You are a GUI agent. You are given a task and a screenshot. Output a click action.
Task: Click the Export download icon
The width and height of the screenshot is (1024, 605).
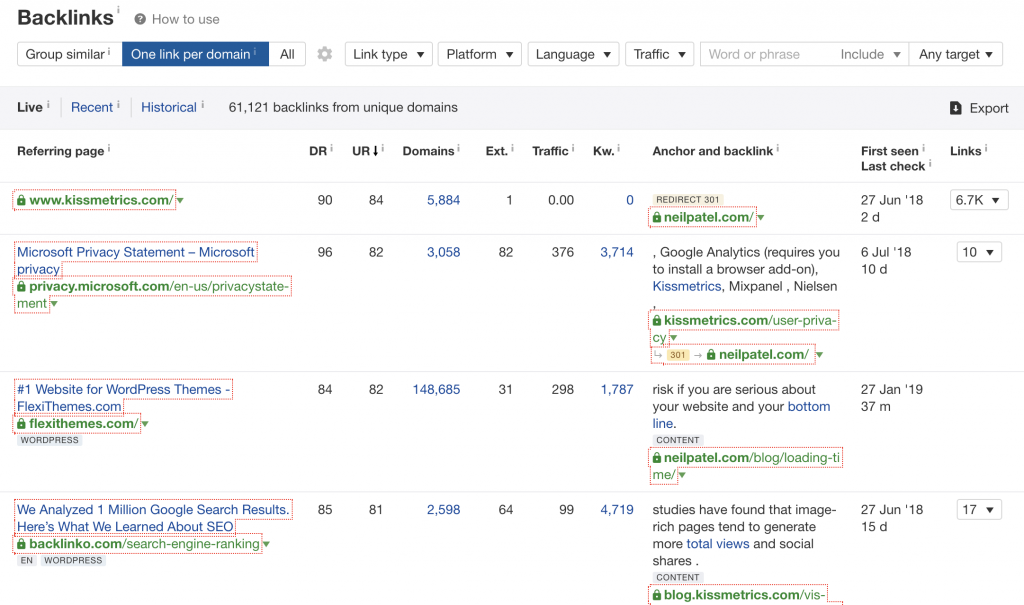955,108
